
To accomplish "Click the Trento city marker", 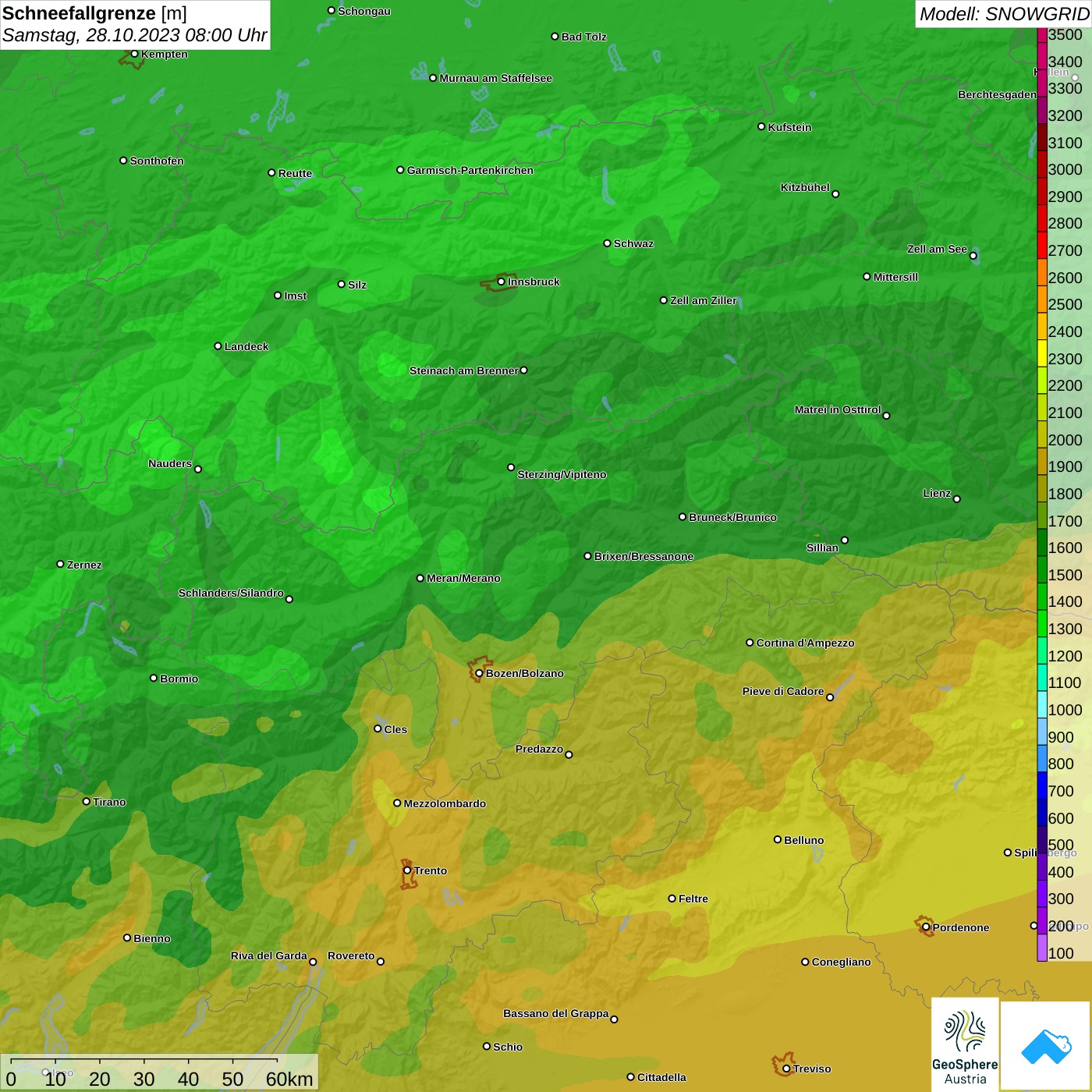I will click(x=407, y=870).
